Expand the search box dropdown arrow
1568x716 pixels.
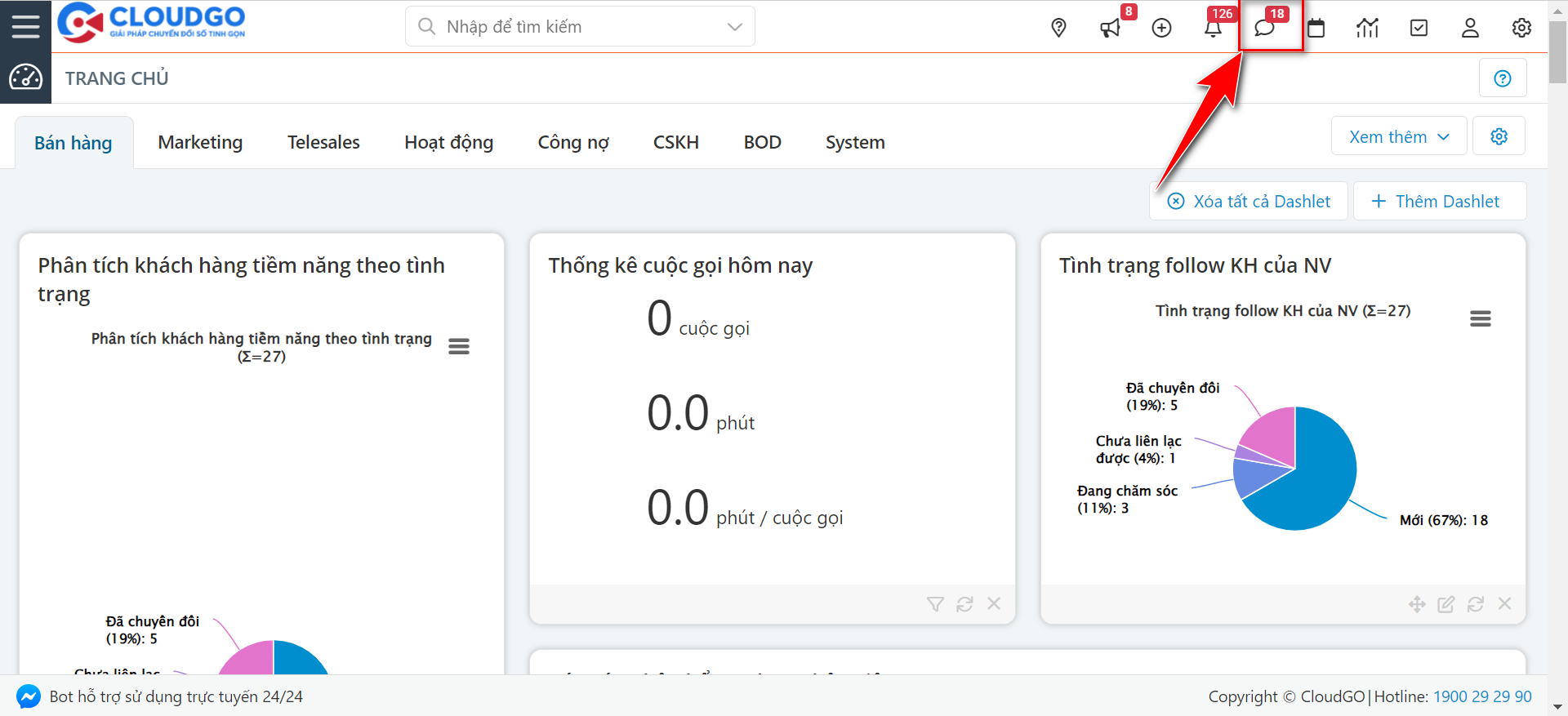click(734, 27)
